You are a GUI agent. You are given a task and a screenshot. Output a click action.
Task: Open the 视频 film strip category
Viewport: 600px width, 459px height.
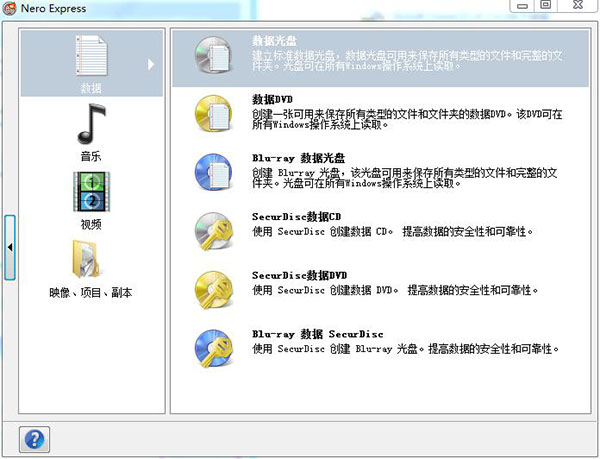pos(90,193)
